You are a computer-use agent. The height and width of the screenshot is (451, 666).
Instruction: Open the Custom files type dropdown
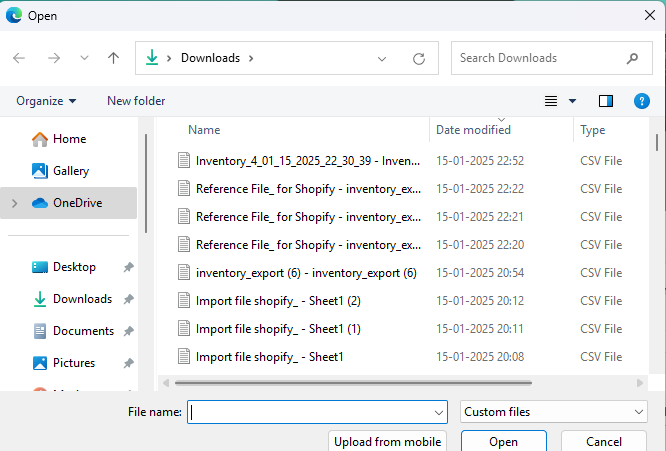coord(554,412)
